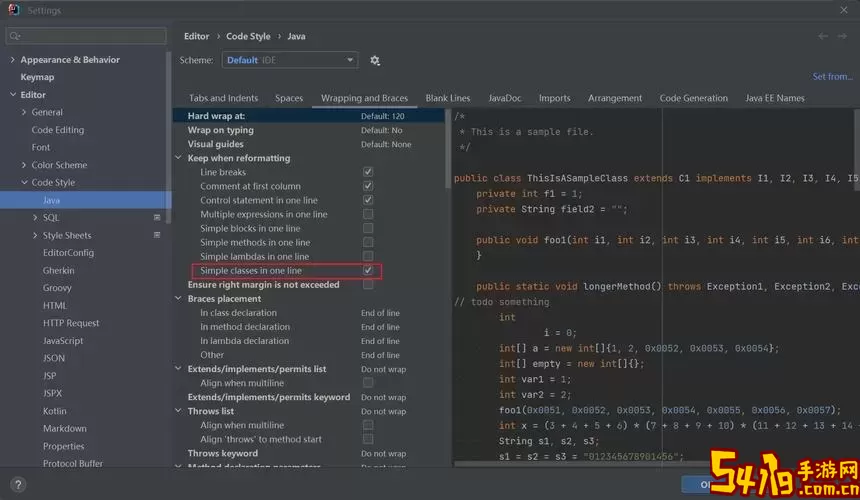Enable Ensure right margin is not exceeded
Viewport: 860px width, 500px height.
pyautogui.click(x=368, y=285)
